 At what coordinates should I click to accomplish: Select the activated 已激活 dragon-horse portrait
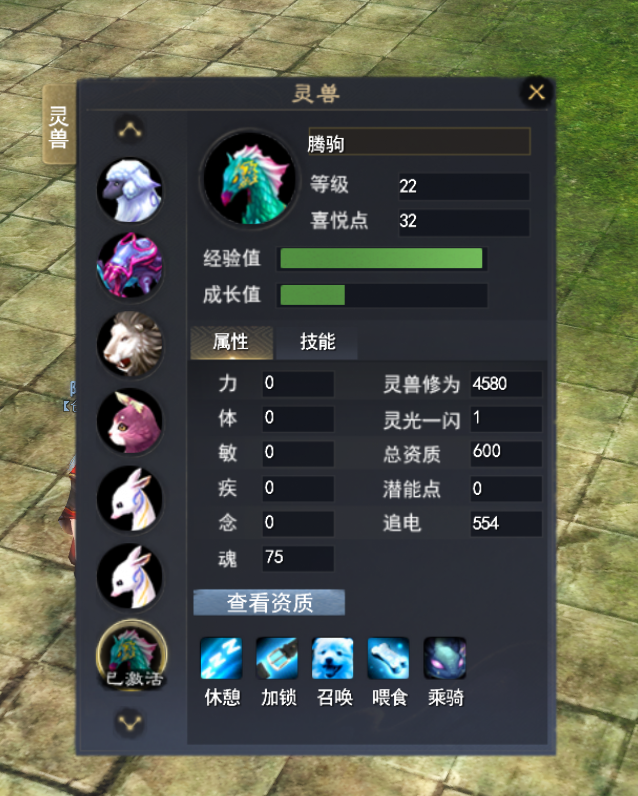(131, 654)
